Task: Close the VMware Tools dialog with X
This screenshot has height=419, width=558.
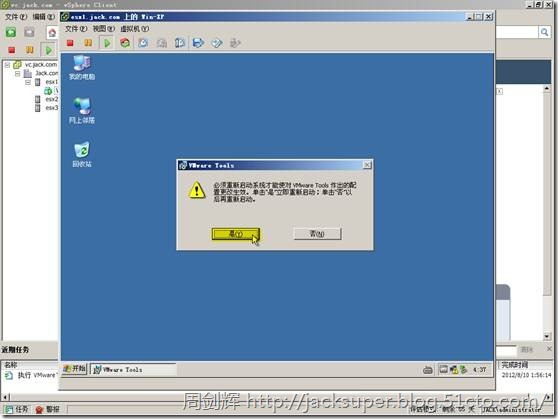Action: coord(367,164)
